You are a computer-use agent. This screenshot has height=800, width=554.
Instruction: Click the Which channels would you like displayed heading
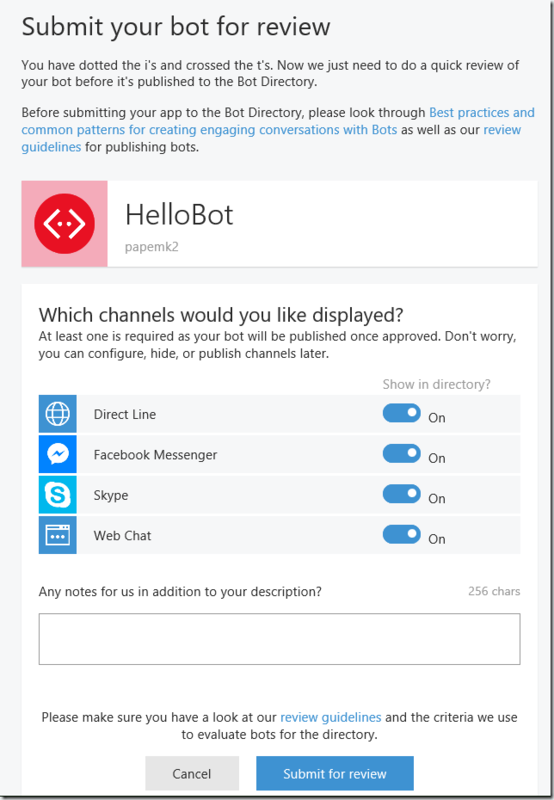click(221, 315)
